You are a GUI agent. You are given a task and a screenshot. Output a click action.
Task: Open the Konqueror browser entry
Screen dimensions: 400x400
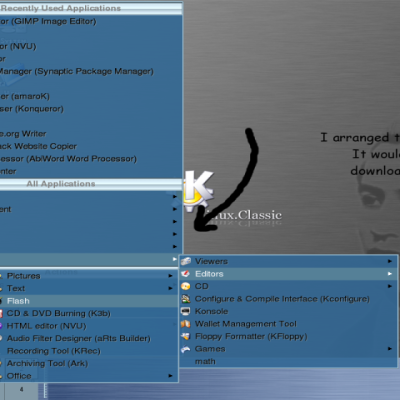click(91, 109)
